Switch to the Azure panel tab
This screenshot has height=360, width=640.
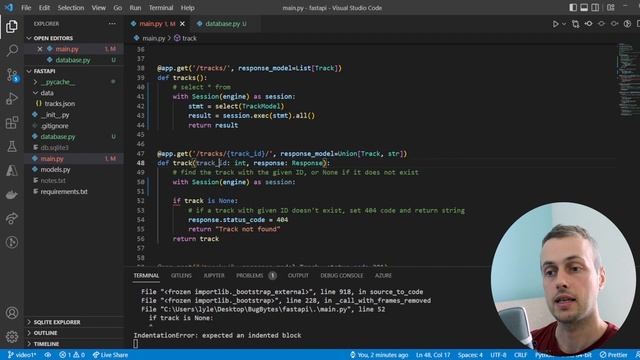click(383, 276)
